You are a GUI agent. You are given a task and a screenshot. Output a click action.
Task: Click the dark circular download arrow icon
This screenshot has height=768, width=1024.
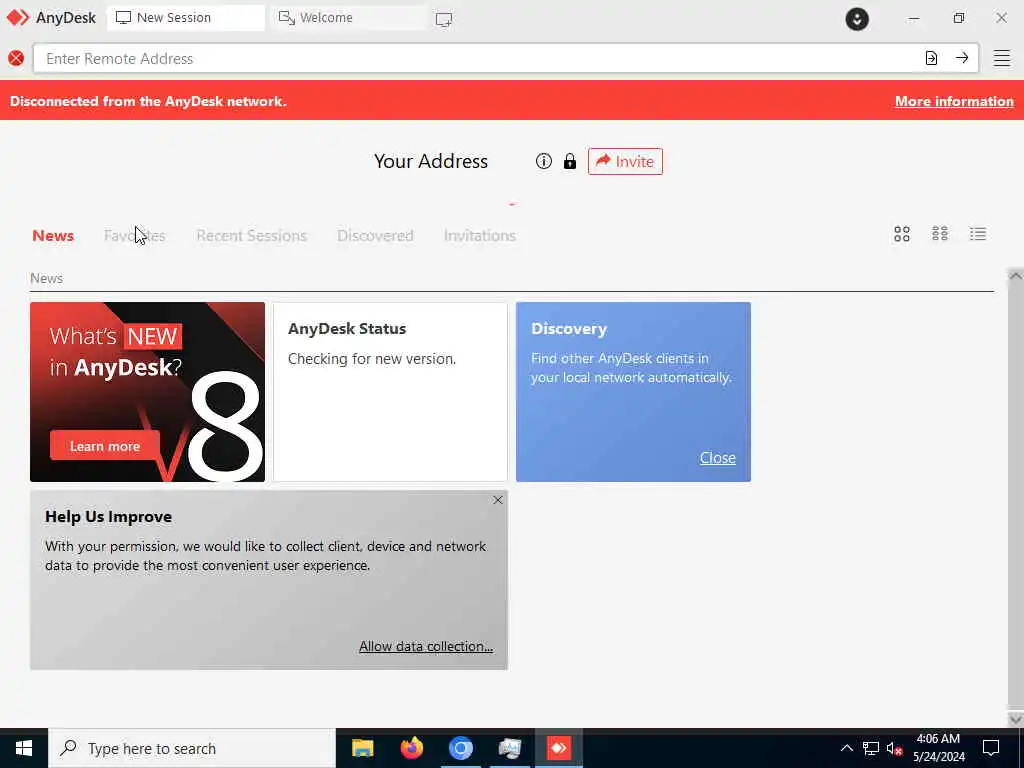pyautogui.click(x=857, y=19)
